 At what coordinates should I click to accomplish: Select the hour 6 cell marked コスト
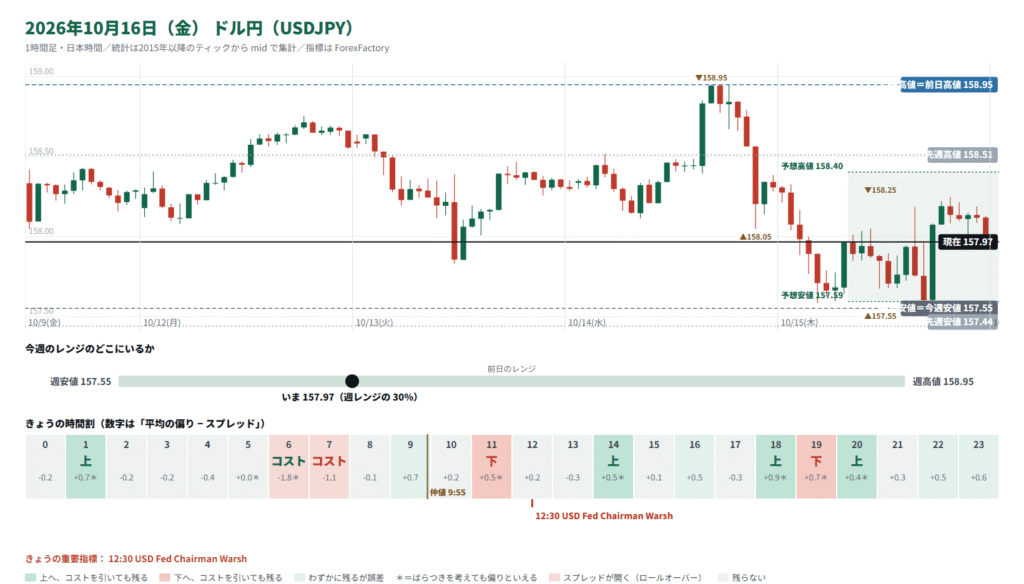tap(289, 466)
